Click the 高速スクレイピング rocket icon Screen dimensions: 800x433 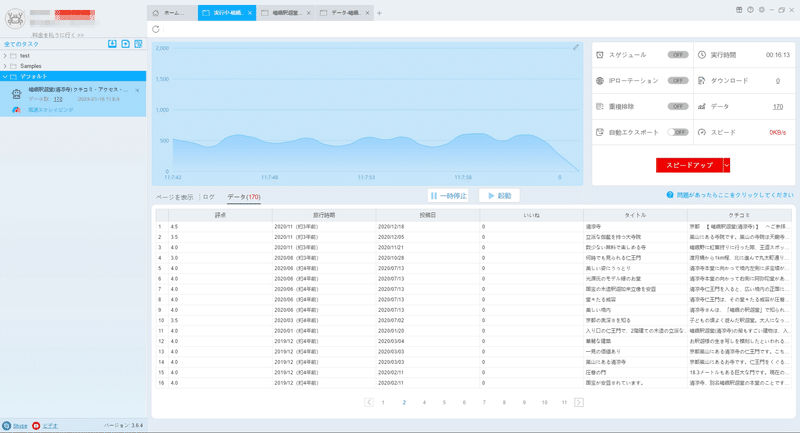pyautogui.click(x=16, y=110)
